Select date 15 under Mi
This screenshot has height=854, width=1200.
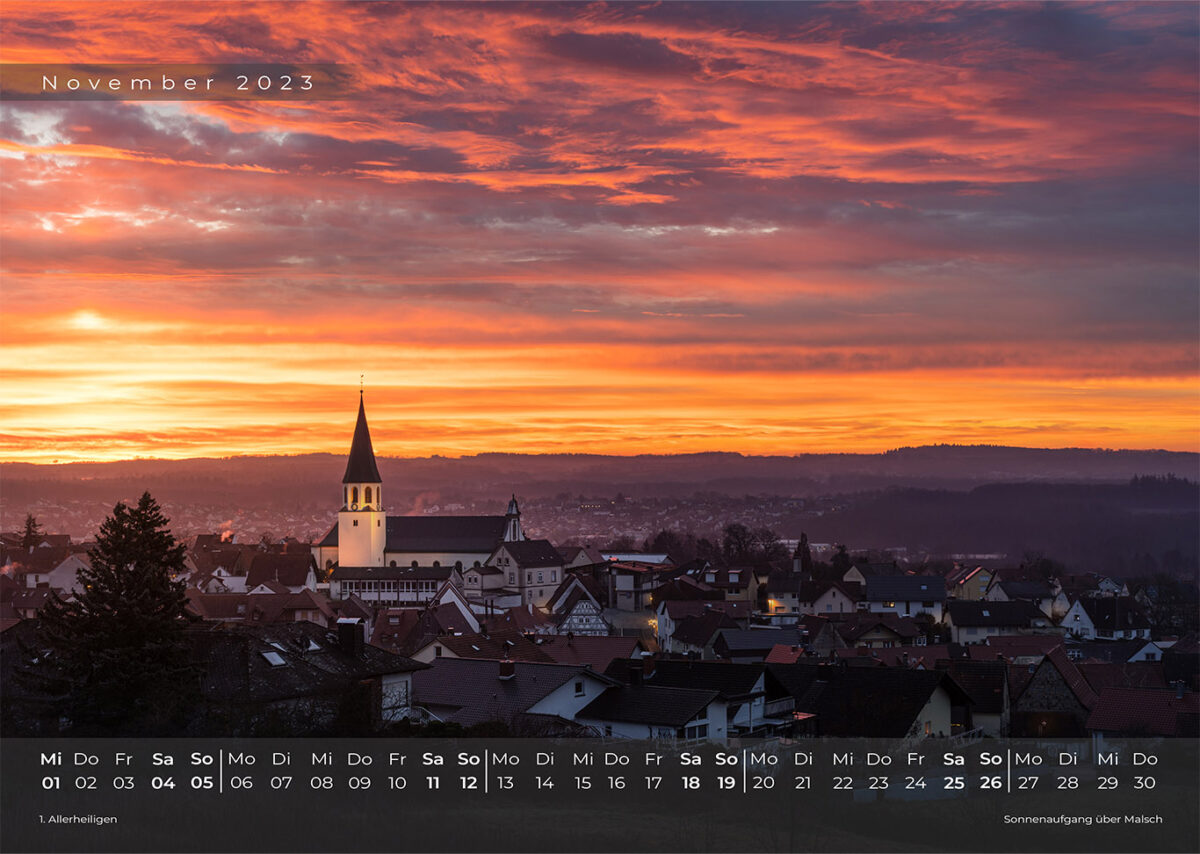[x=582, y=783]
